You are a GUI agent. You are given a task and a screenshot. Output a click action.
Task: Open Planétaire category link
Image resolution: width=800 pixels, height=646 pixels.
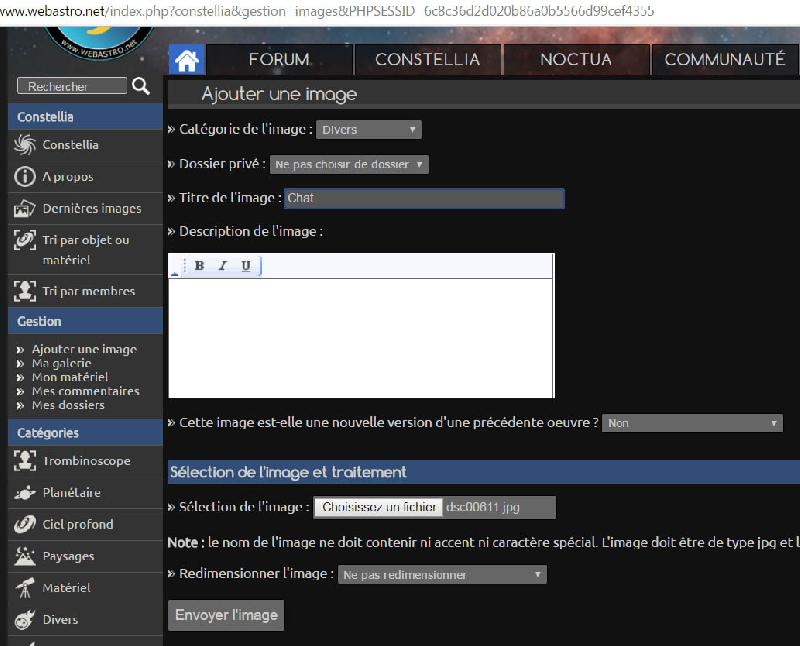[72, 492]
